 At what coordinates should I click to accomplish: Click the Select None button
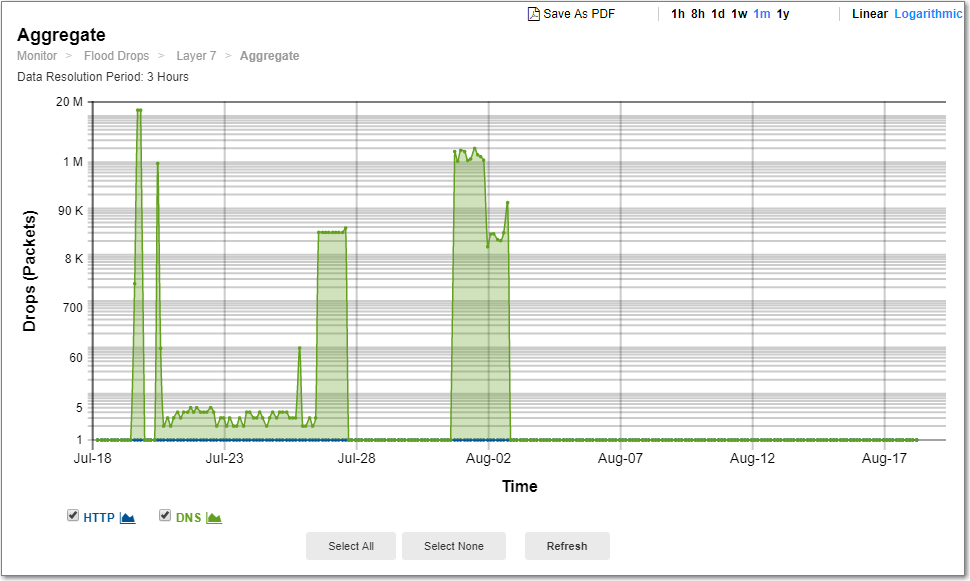click(x=454, y=546)
